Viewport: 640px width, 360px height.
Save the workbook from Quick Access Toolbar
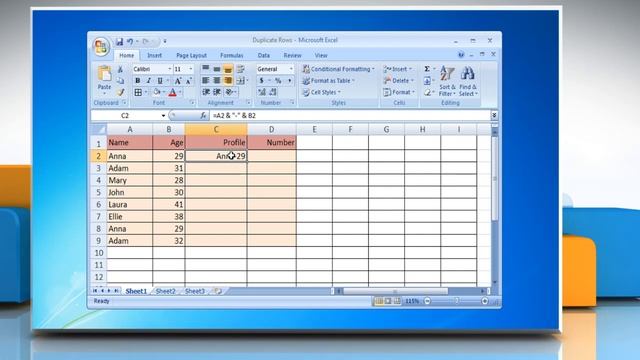[x=119, y=41]
